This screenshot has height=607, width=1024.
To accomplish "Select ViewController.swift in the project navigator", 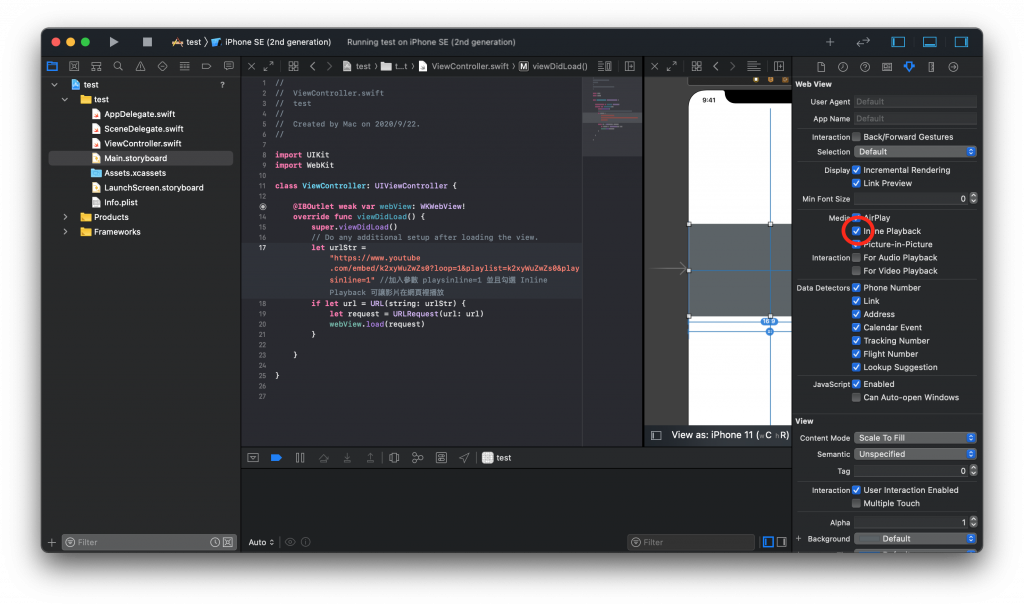I will 142,143.
